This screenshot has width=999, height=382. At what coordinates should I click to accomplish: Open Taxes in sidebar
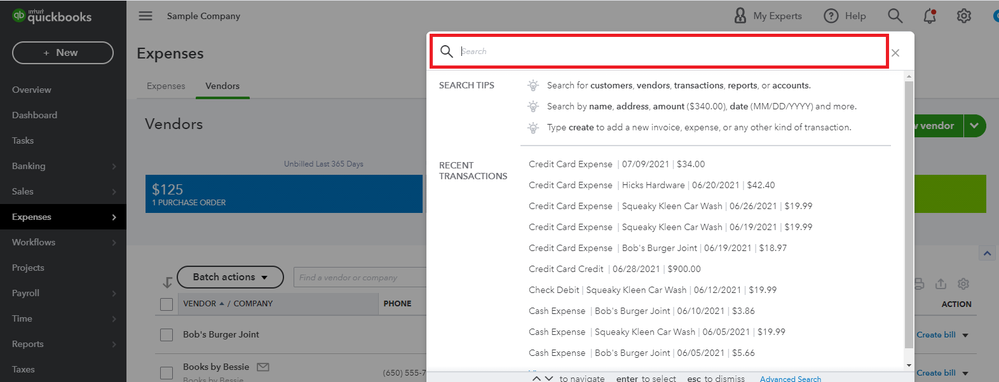[x=23, y=369]
